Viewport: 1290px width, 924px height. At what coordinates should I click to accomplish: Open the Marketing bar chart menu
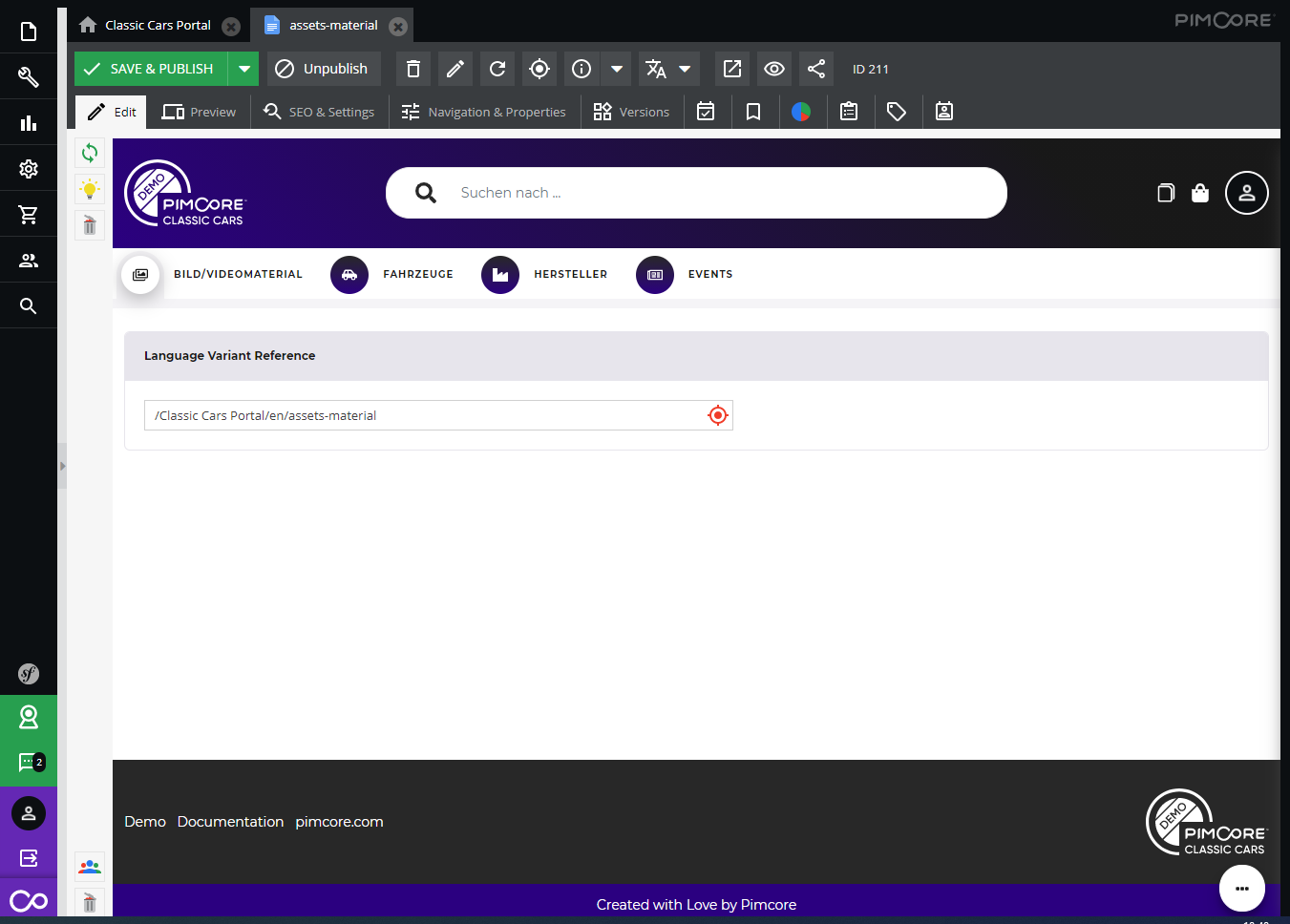point(29,123)
